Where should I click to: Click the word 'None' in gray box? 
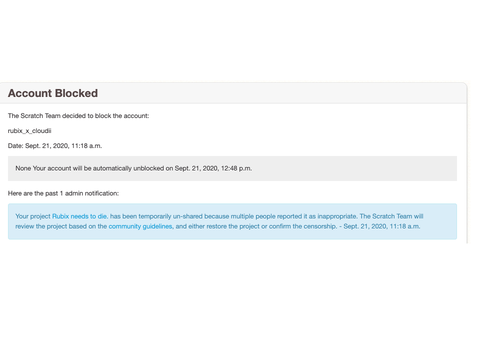23,168
